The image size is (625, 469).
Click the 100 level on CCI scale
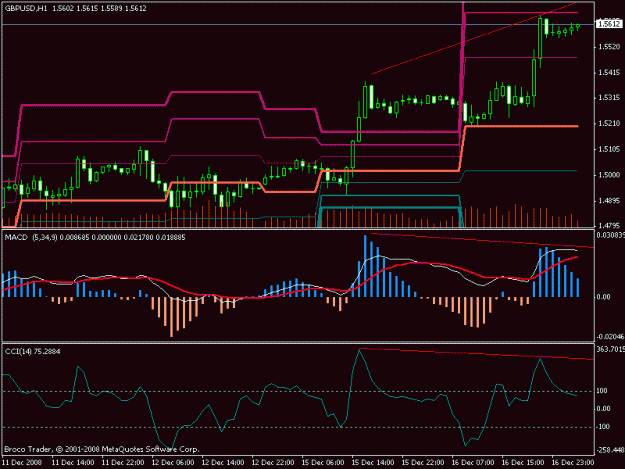pyautogui.click(x=602, y=391)
